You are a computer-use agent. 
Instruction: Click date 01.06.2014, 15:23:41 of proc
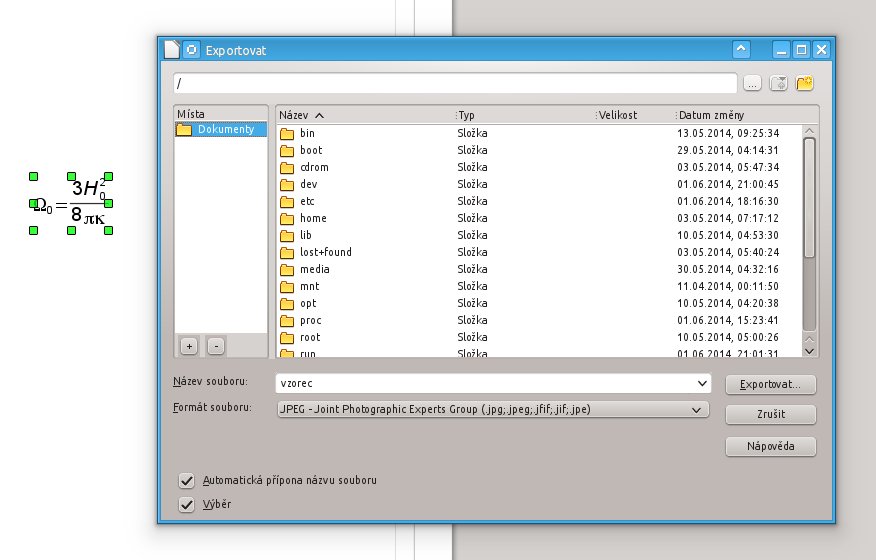click(728, 321)
